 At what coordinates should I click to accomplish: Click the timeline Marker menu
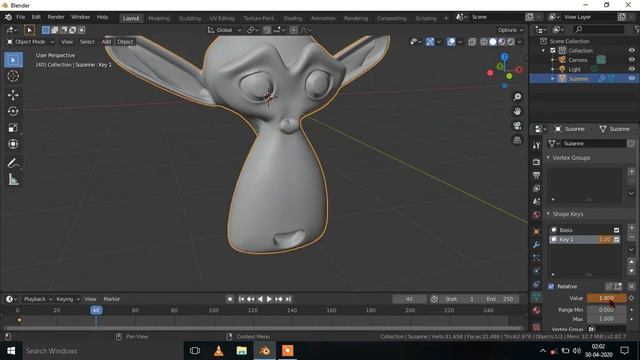pyautogui.click(x=111, y=299)
